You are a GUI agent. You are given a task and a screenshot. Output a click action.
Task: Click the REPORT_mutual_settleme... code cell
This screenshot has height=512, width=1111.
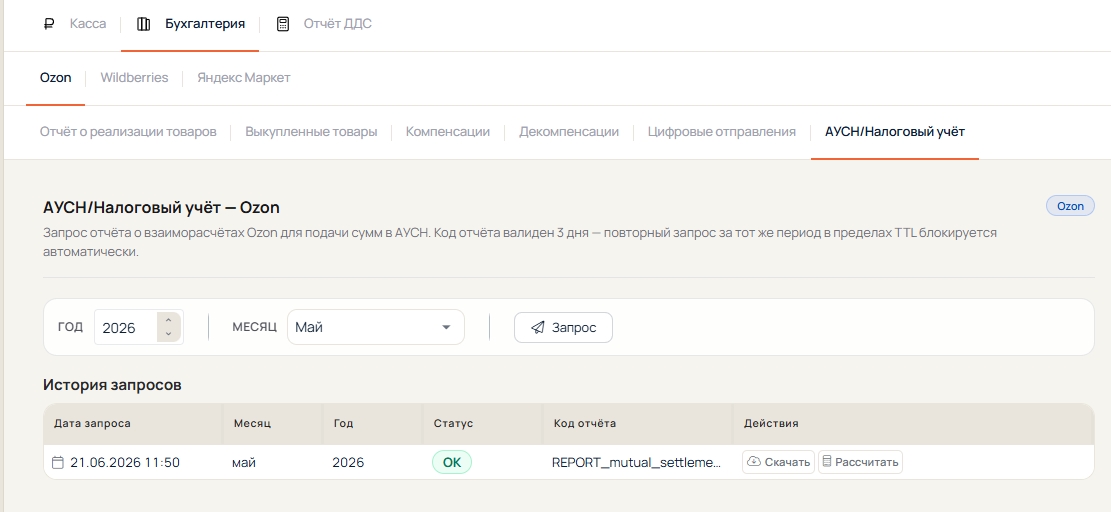pyautogui.click(x=637, y=462)
